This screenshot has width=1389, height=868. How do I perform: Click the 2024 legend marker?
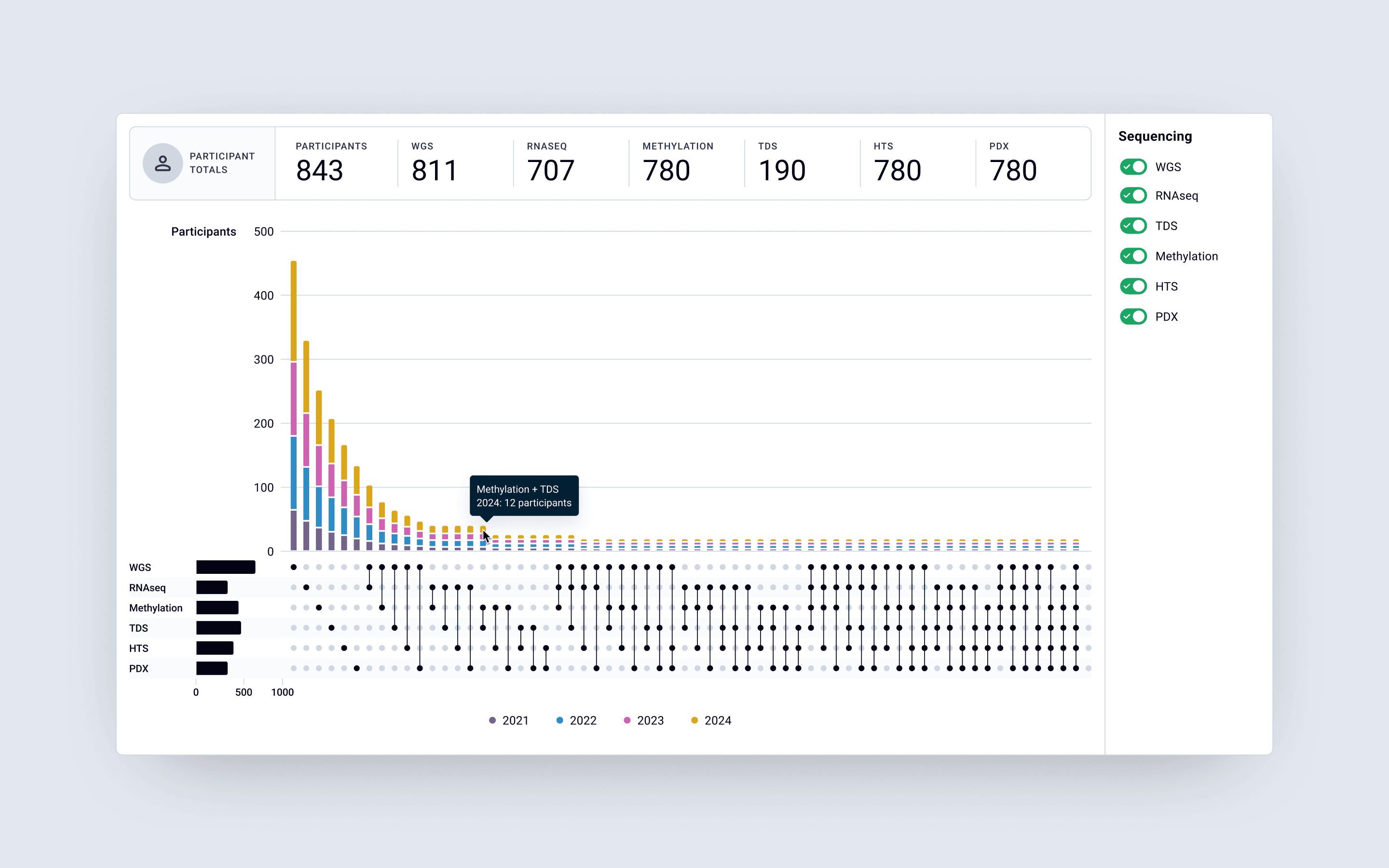pos(694,720)
